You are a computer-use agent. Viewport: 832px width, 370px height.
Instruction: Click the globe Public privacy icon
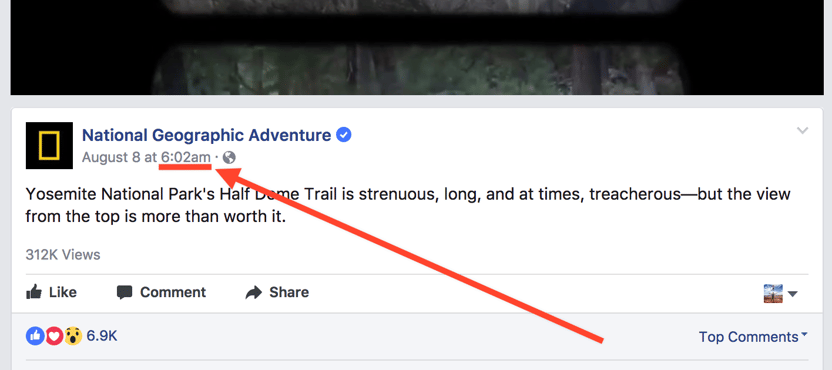(229, 158)
